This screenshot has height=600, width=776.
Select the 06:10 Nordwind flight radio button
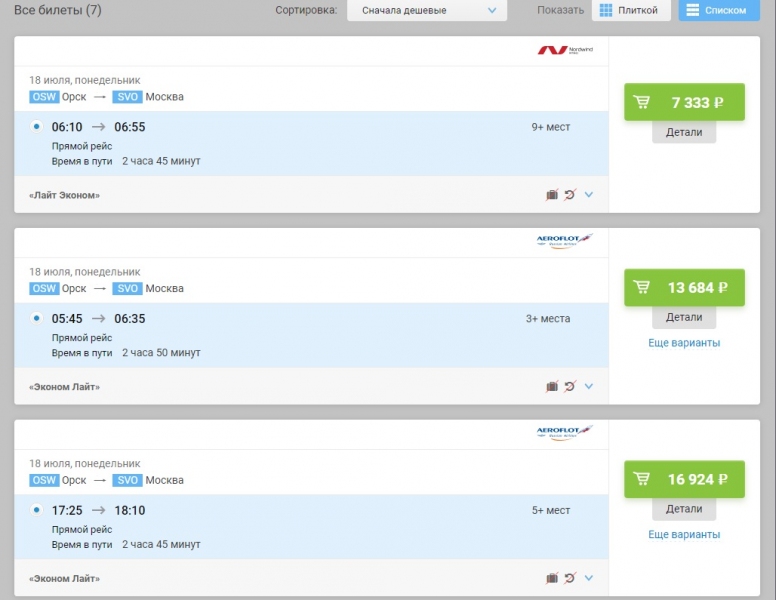[x=37, y=127]
